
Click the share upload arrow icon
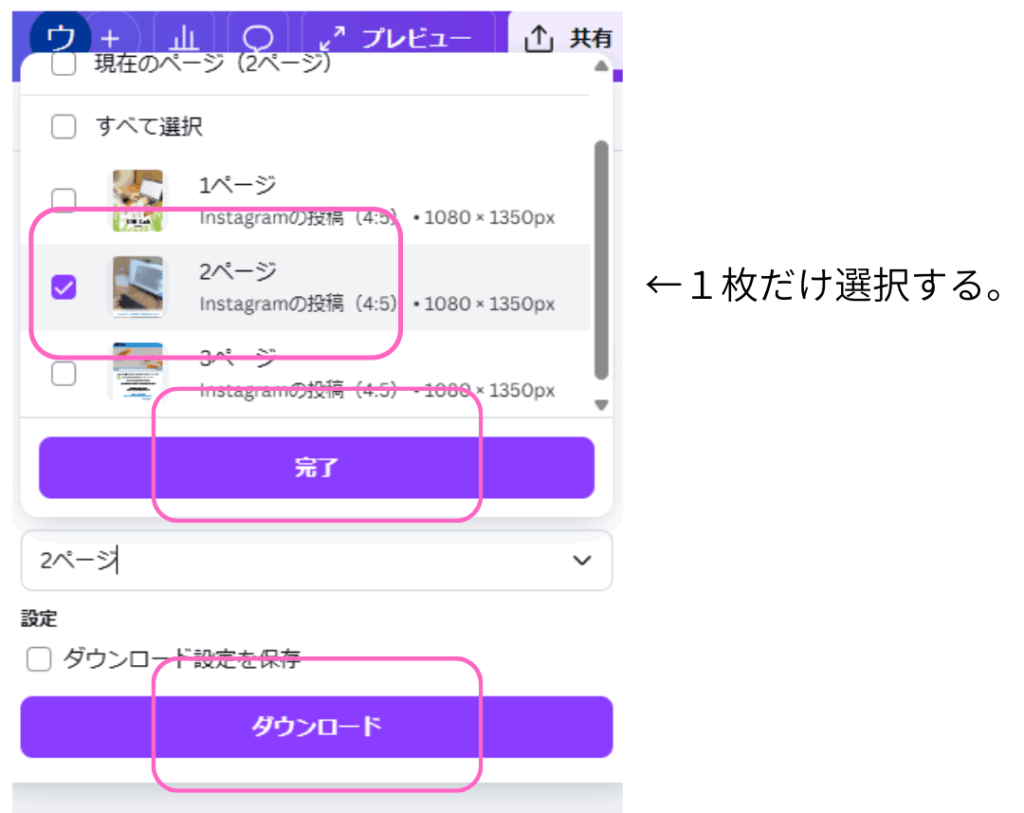[x=539, y=39]
